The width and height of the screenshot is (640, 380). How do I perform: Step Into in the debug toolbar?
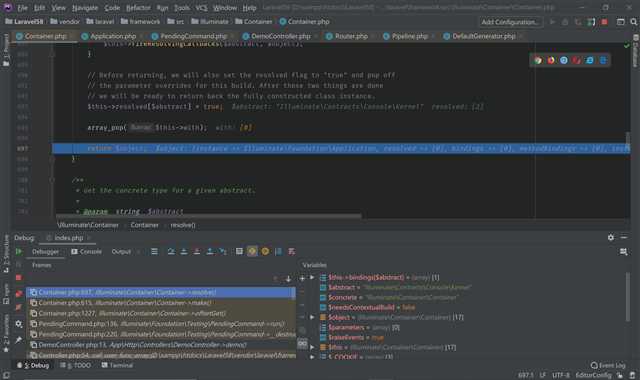[184, 251]
